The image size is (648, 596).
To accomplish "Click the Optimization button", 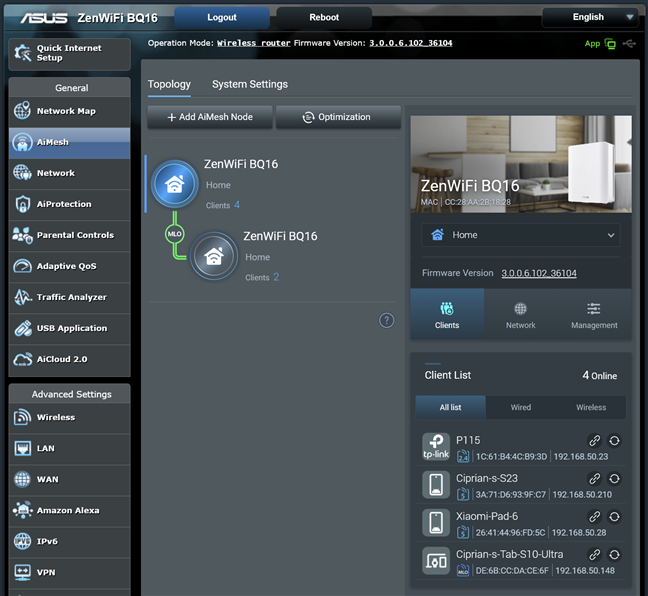I will [338, 117].
